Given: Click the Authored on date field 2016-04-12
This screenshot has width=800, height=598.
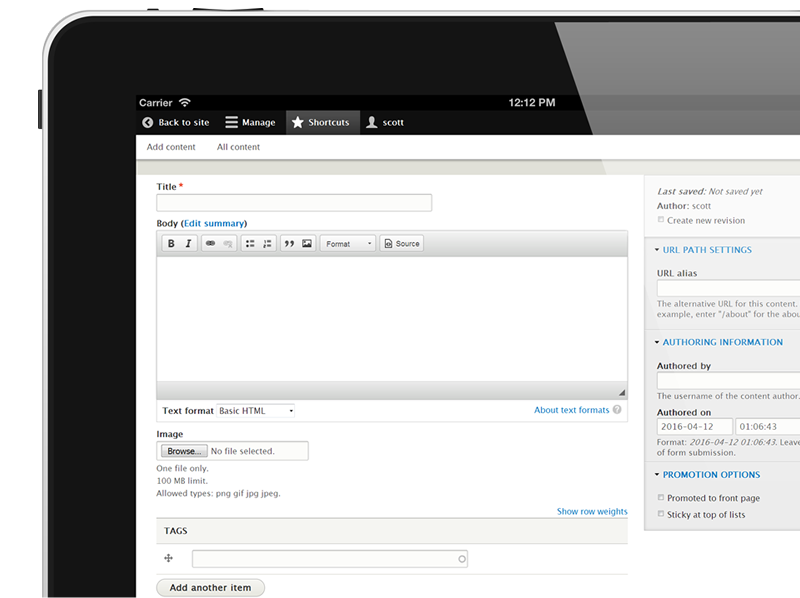Looking at the screenshot, I should pyautogui.click(x=695, y=427).
